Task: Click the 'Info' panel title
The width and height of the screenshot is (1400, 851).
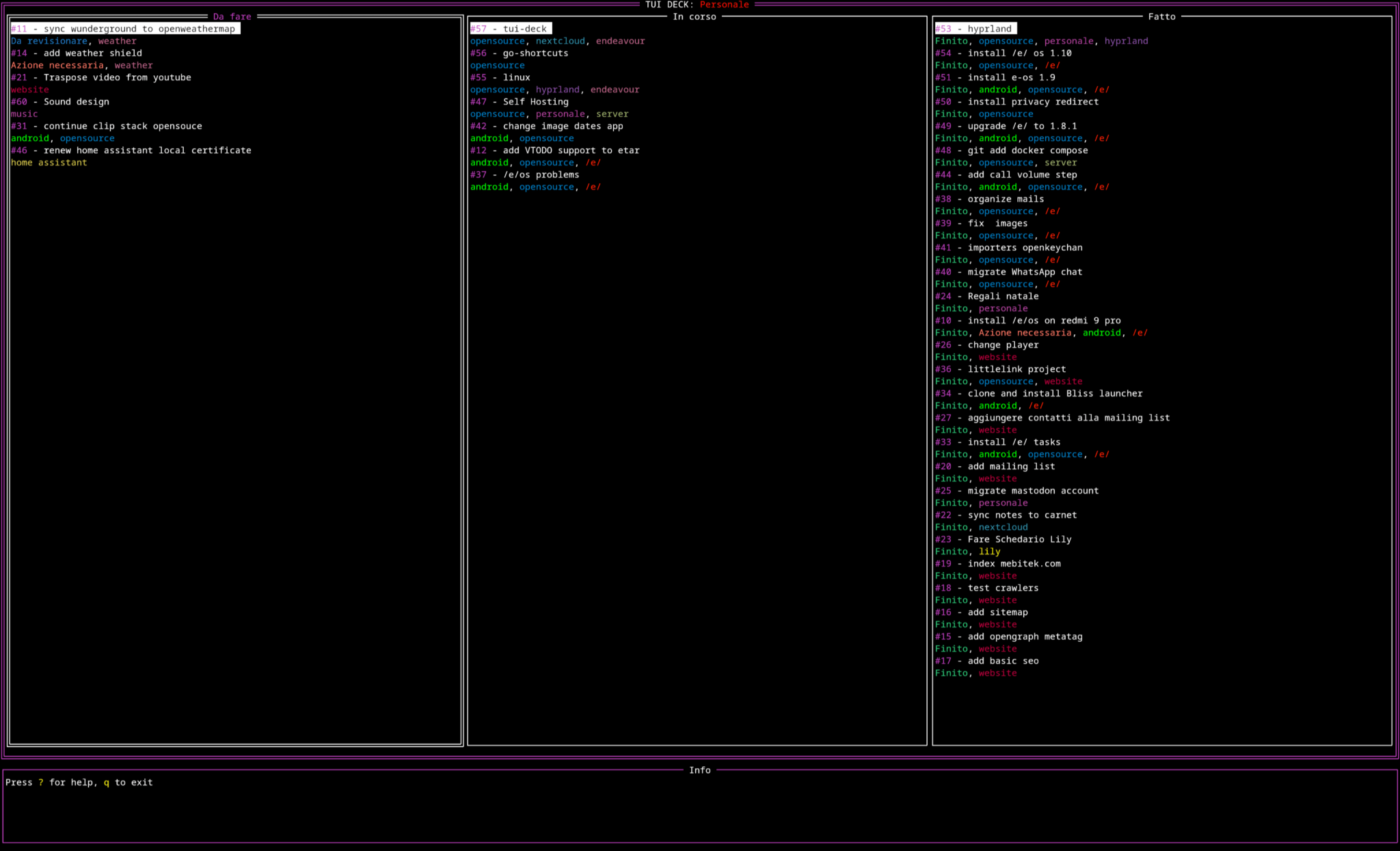Action: click(x=699, y=770)
